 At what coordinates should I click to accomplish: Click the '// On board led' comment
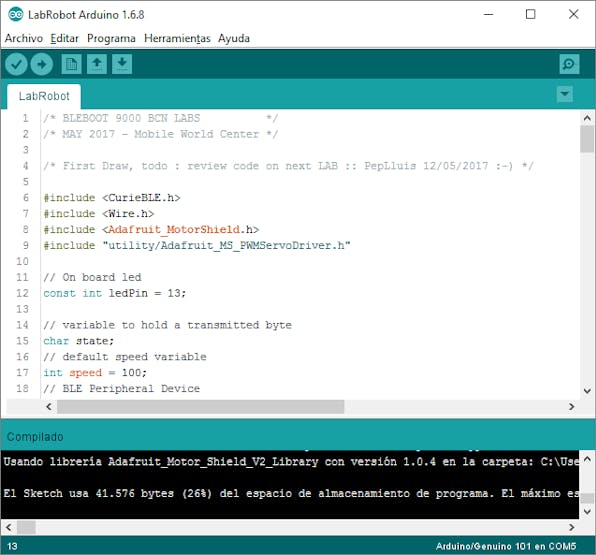coord(92,277)
